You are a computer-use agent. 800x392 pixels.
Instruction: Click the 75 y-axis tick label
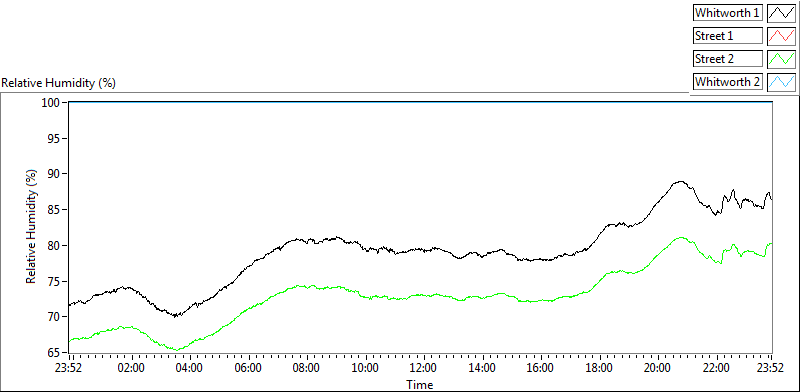tap(55, 281)
